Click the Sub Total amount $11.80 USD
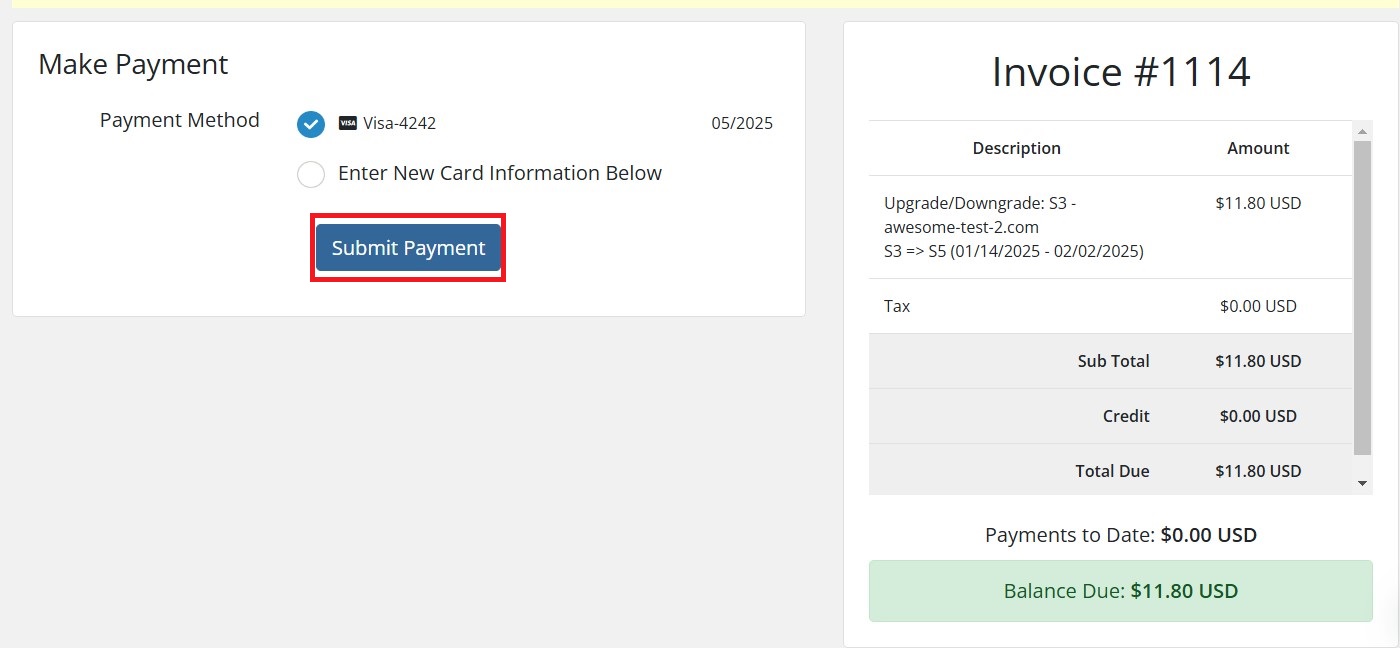The height and width of the screenshot is (648, 1400). (x=1258, y=361)
